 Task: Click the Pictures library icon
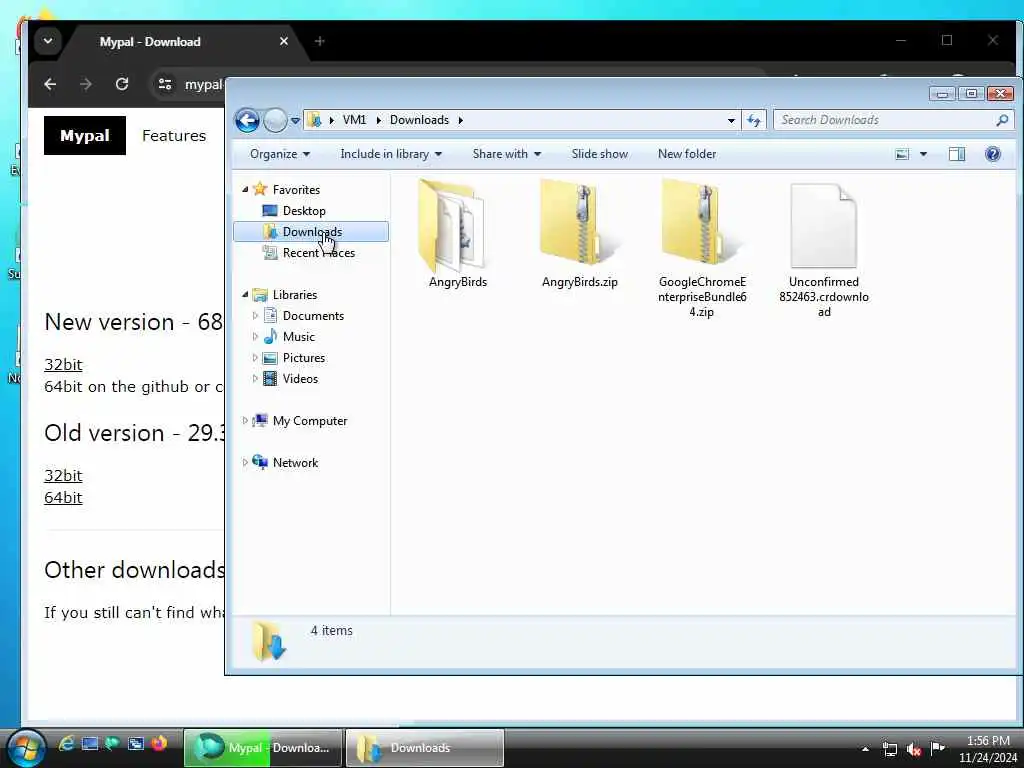270,358
